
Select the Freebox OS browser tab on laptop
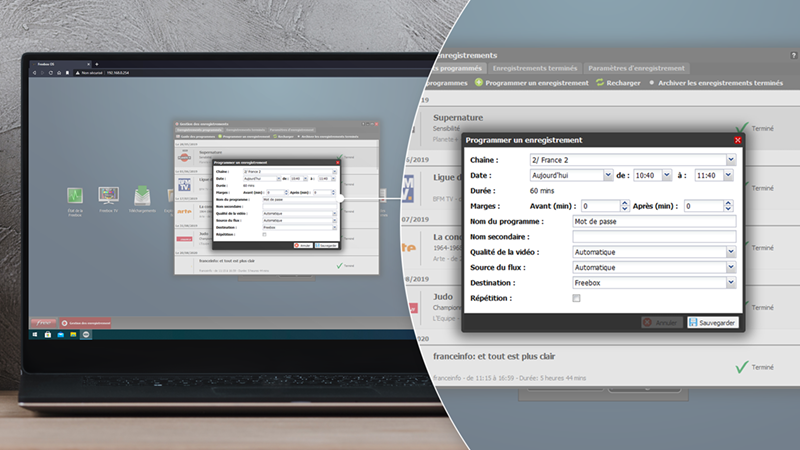(61, 64)
